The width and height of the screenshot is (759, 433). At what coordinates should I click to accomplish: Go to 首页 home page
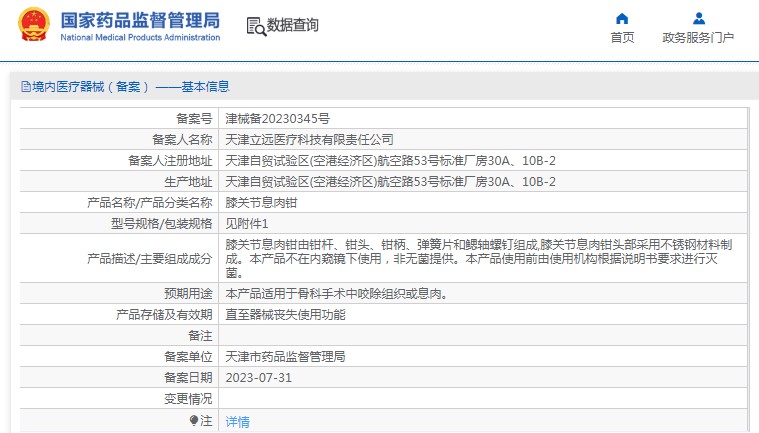click(x=622, y=38)
